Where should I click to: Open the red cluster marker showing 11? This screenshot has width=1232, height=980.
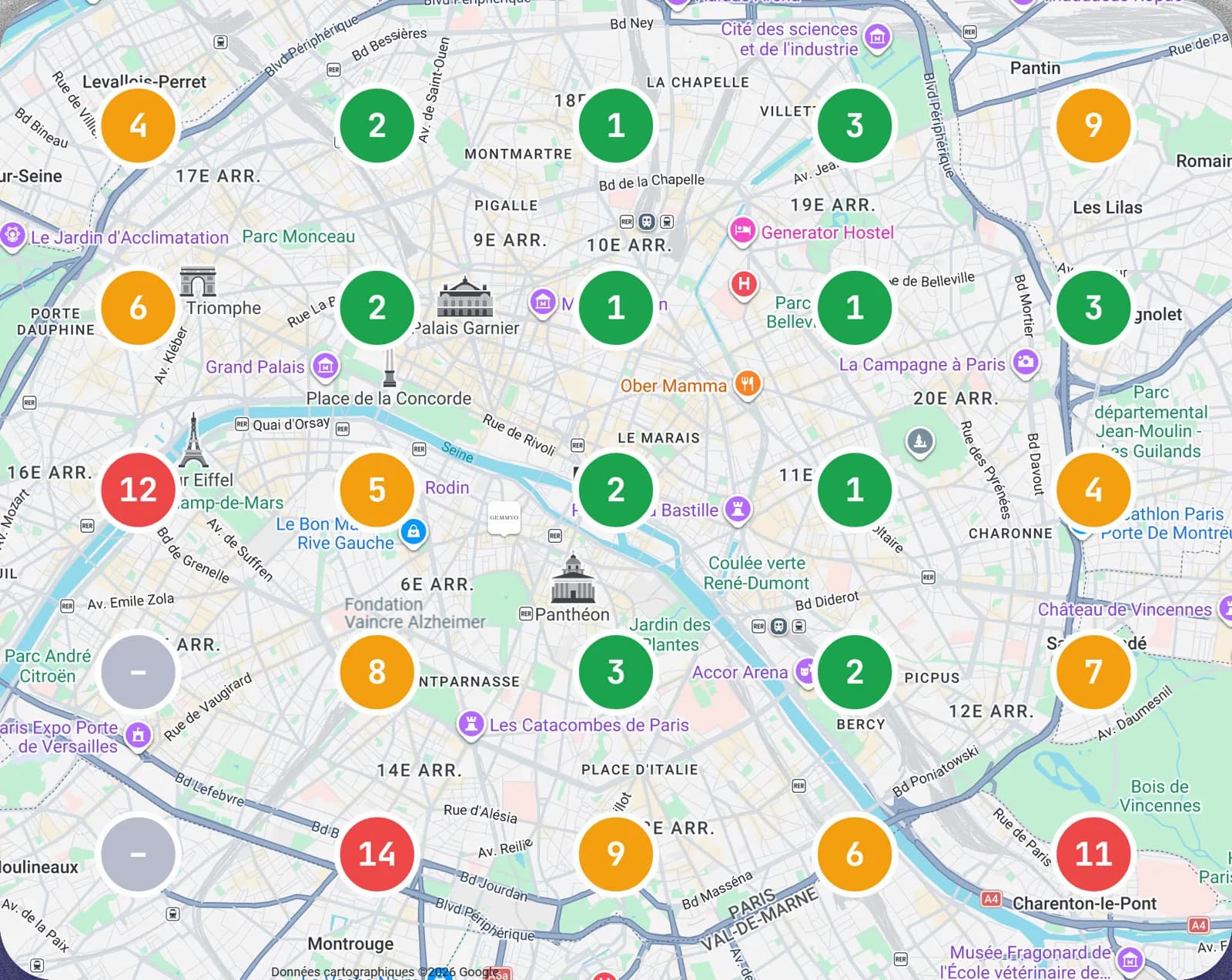point(1093,854)
